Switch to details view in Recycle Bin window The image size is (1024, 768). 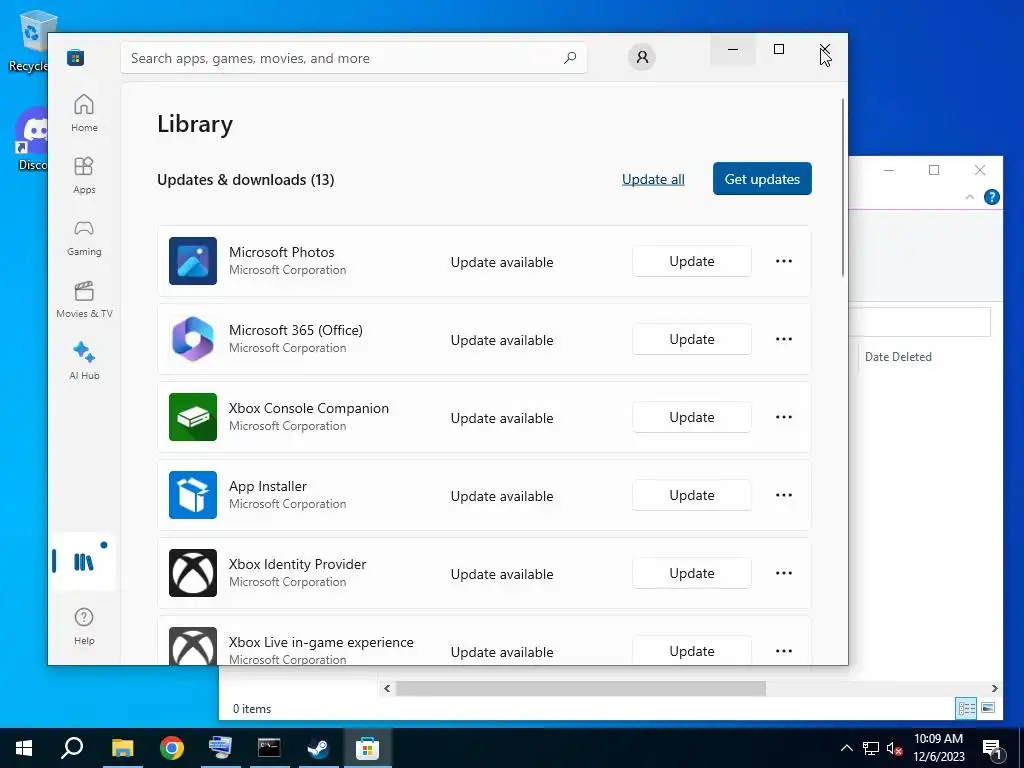click(967, 708)
